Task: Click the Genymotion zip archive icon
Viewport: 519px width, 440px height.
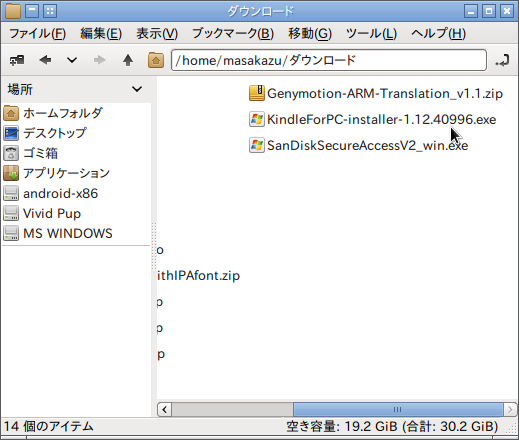Action: click(x=257, y=93)
